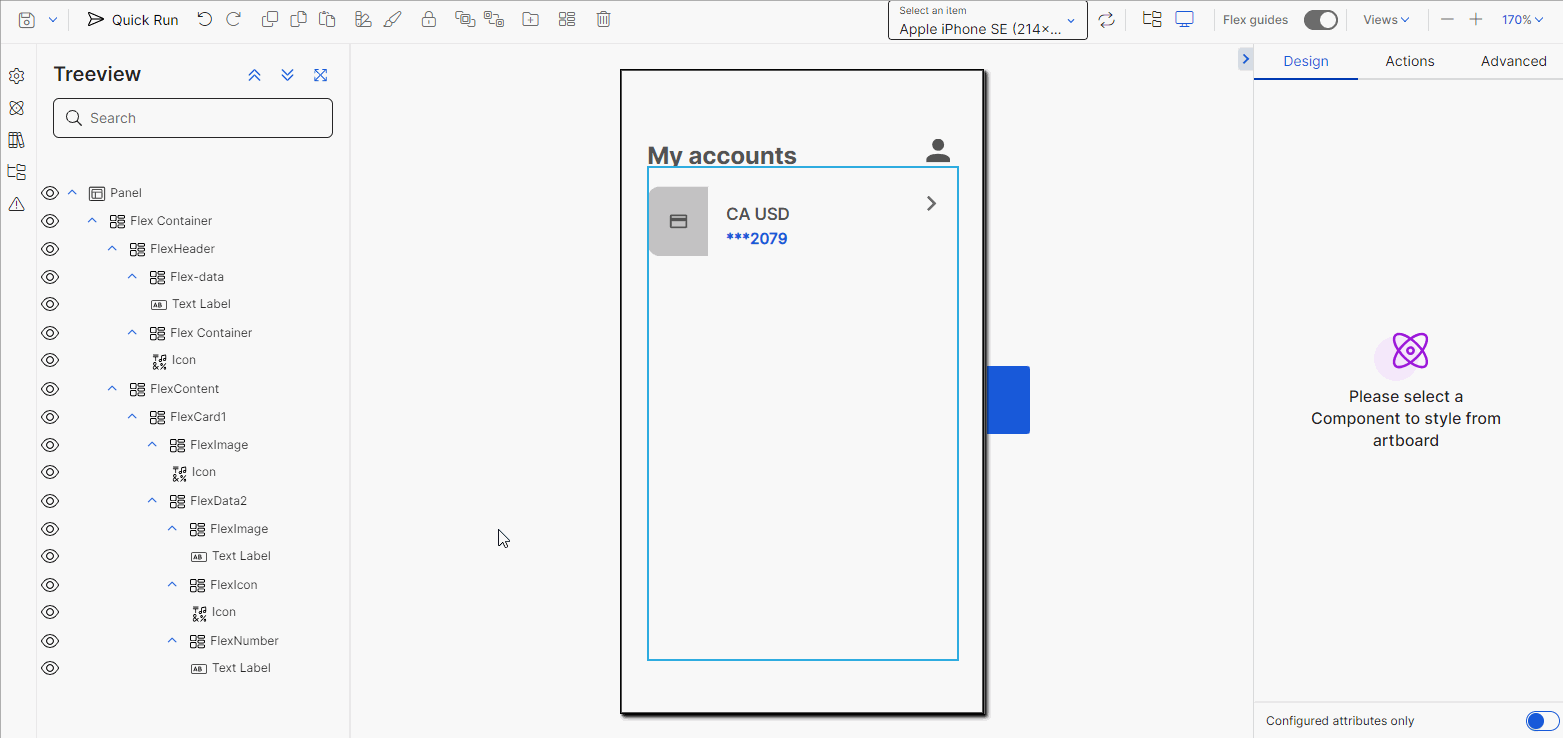
Task: Toggle the Flex guides switch
Action: click(x=1320, y=19)
